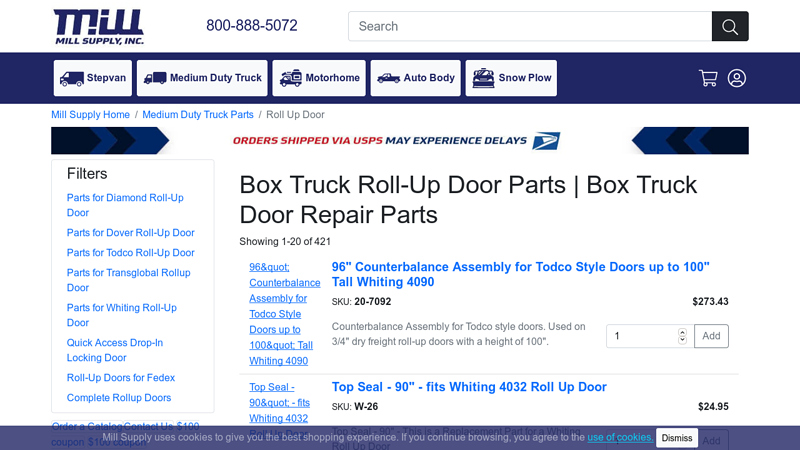Viewport: 800px width, 450px height.
Task: Click the USPS delays shipping banner
Action: point(399,141)
